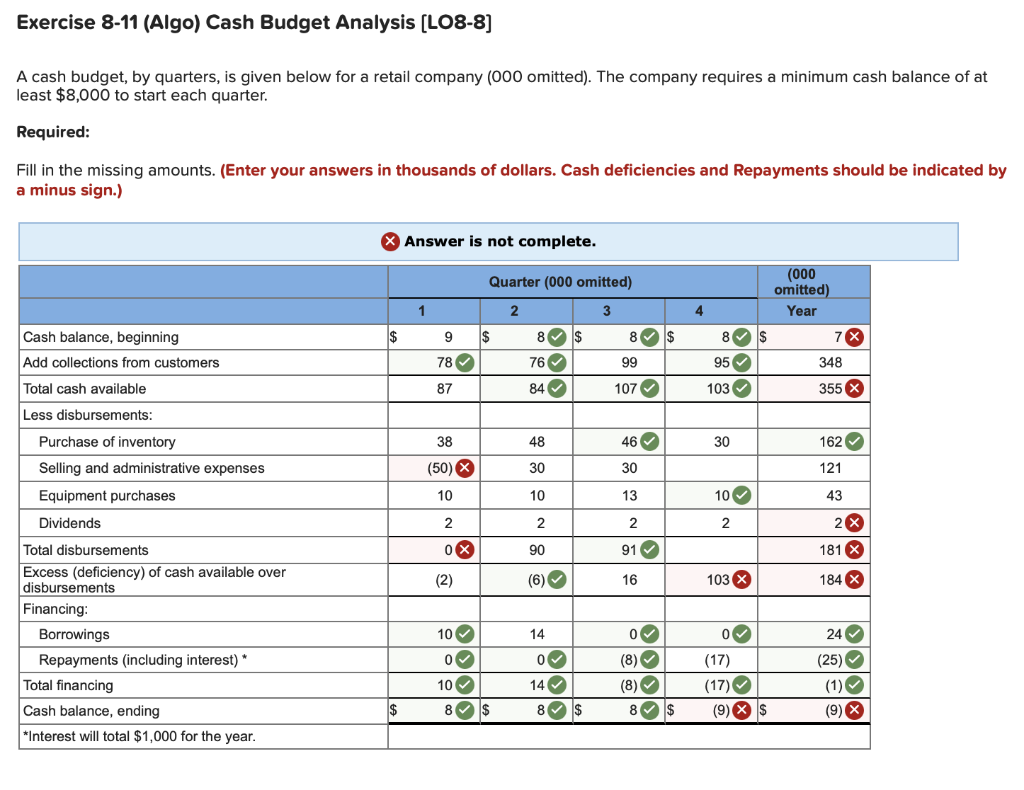1024x790 pixels.
Task: Click green check beside Quarter 4 collections 95
Action: click(741, 362)
